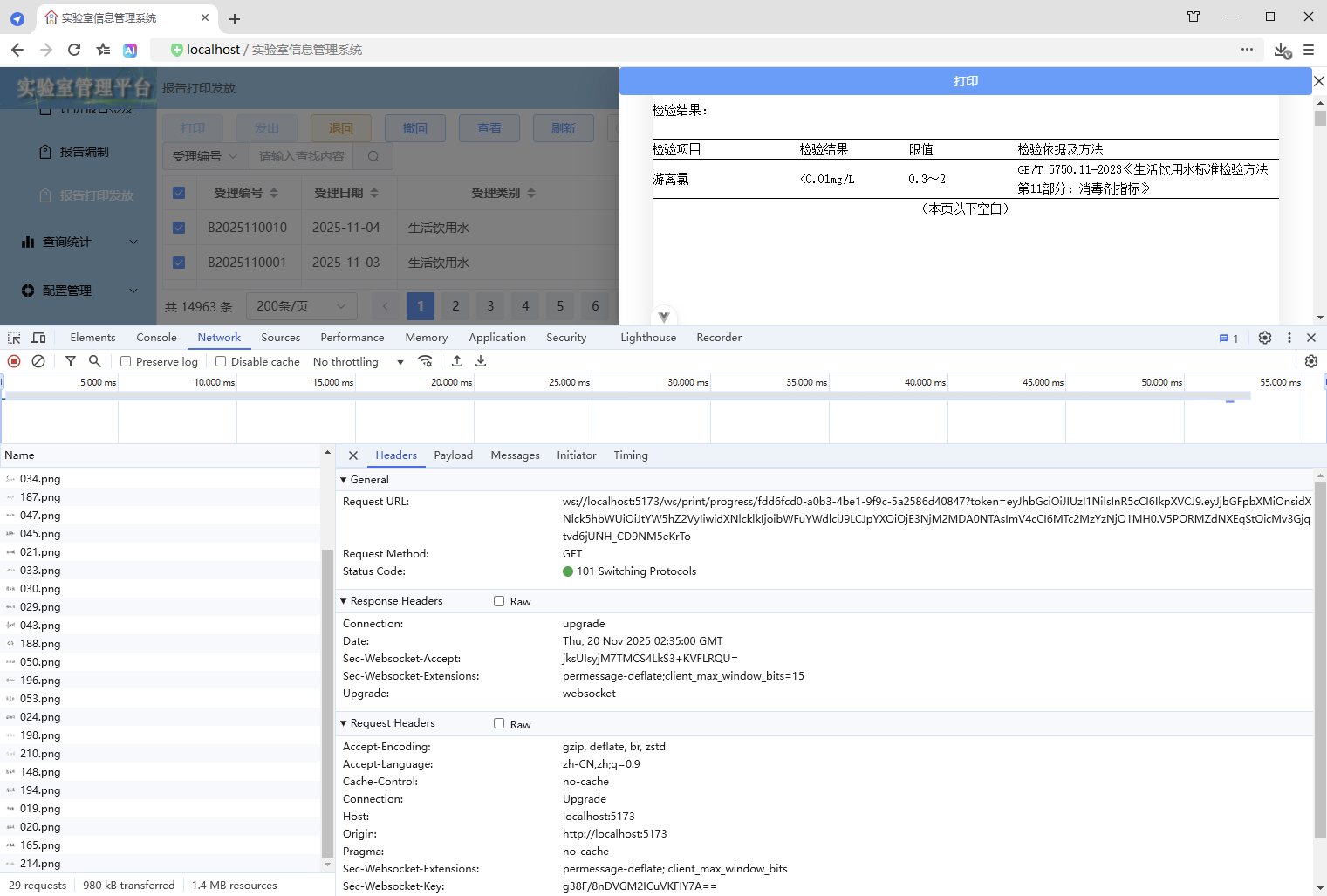Image resolution: width=1327 pixels, height=896 pixels.
Task: Click the AI assistant icon in address bar
Action: tap(130, 51)
